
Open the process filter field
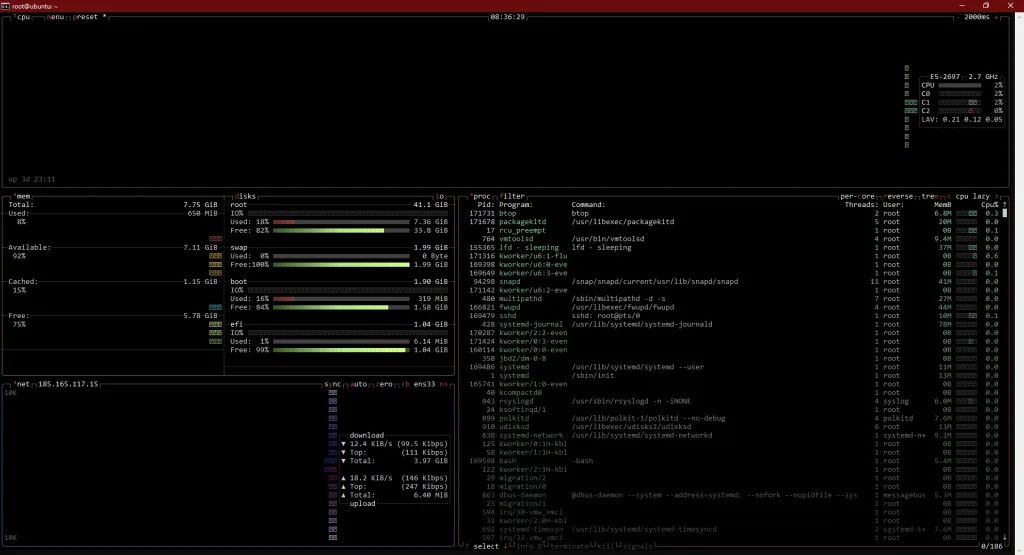click(x=513, y=196)
